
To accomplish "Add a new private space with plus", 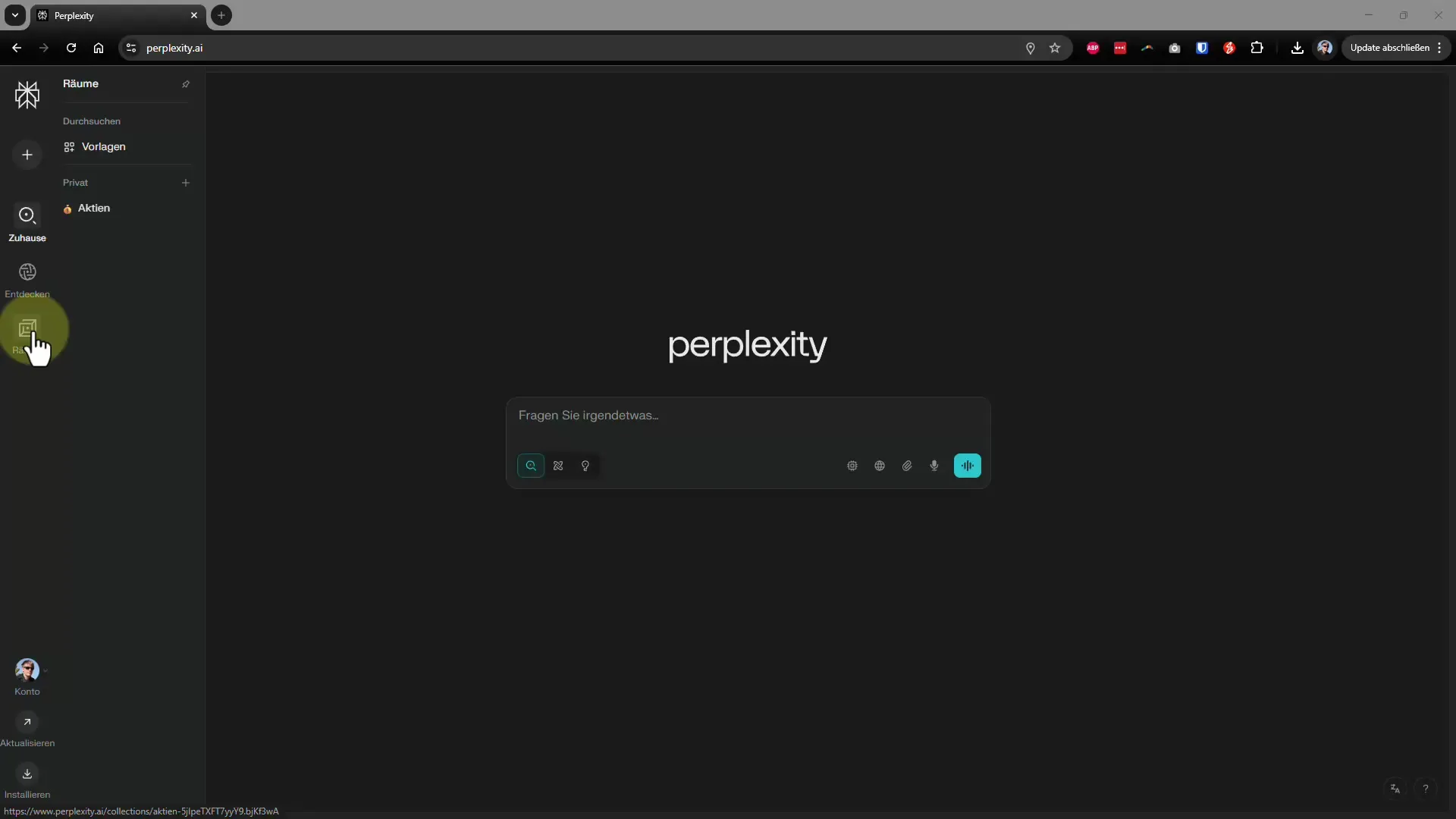I will pos(186,183).
